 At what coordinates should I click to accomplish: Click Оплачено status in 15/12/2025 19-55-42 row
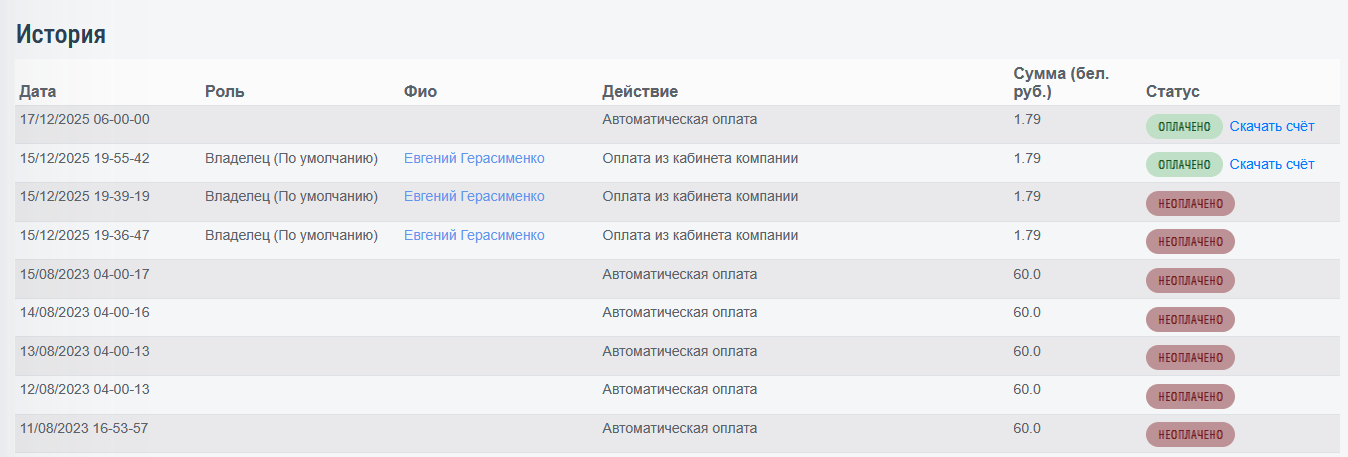pos(1184,165)
